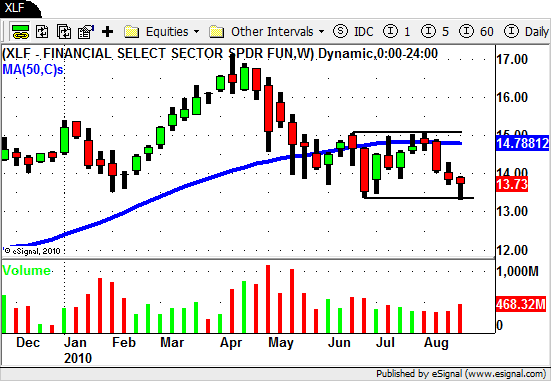Click the Jan label on time axis

coord(75,342)
